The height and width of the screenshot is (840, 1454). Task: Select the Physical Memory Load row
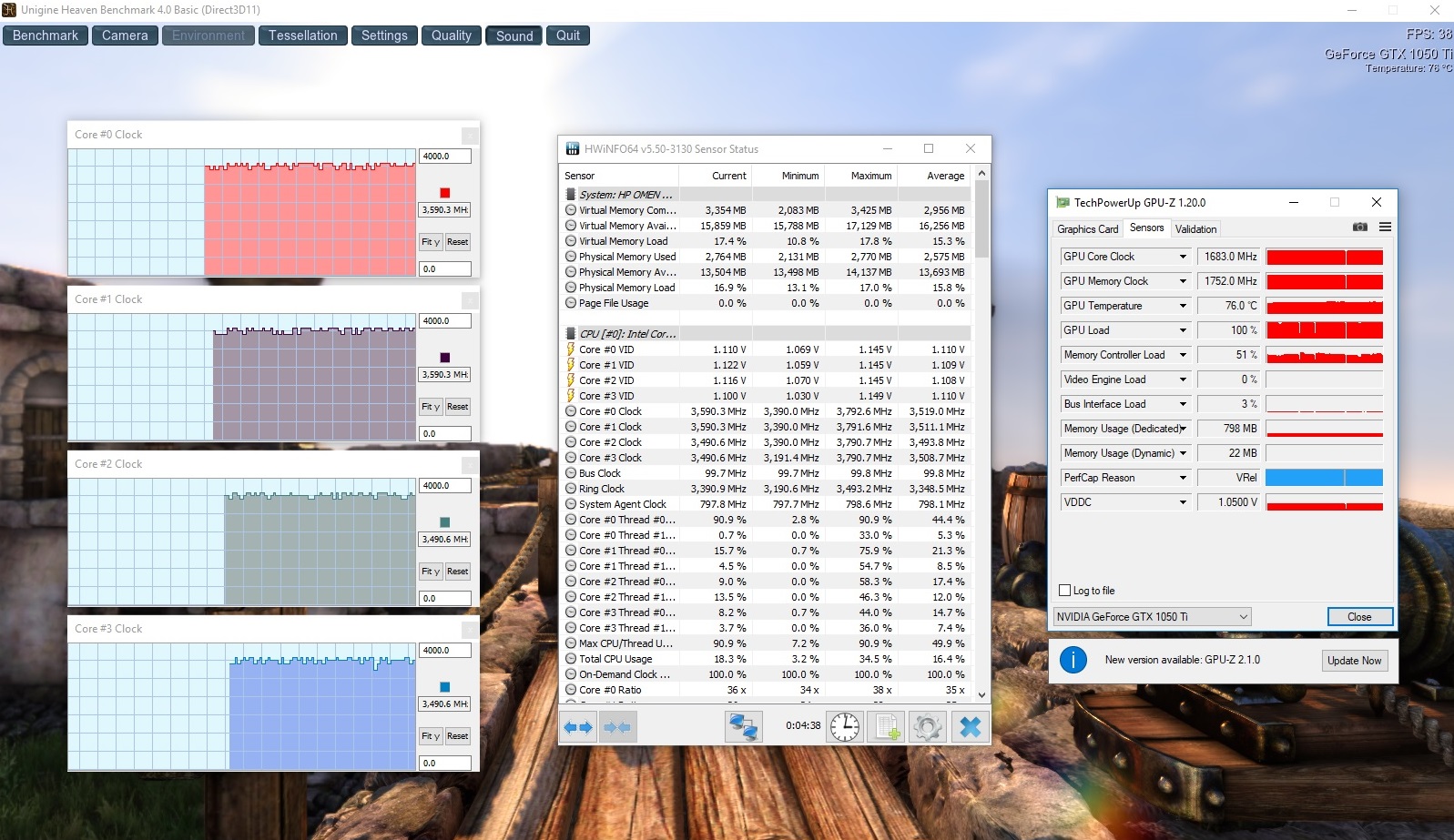click(766, 288)
